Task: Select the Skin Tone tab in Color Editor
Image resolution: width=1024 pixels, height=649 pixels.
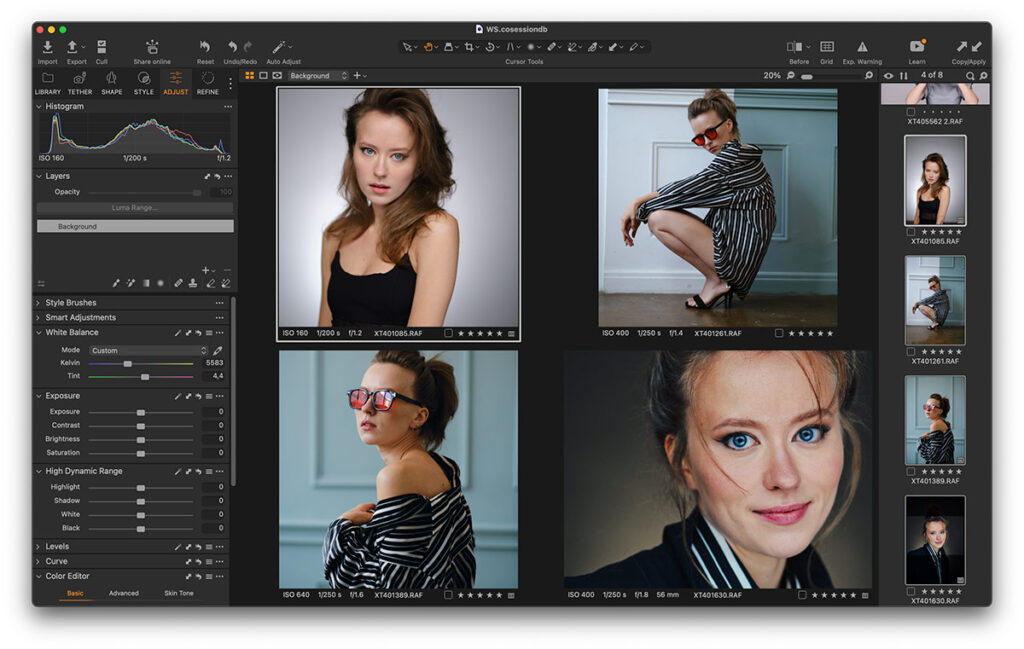Action: pyautogui.click(x=179, y=594)
